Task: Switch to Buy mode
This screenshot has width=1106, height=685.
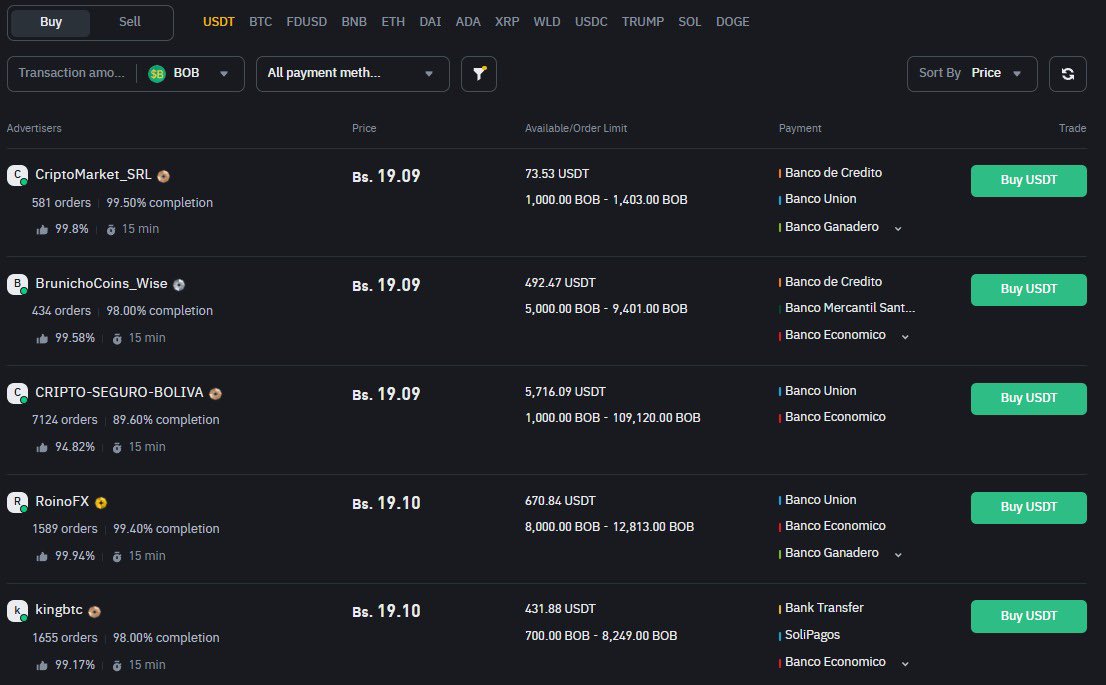Action: pos(51,23)
